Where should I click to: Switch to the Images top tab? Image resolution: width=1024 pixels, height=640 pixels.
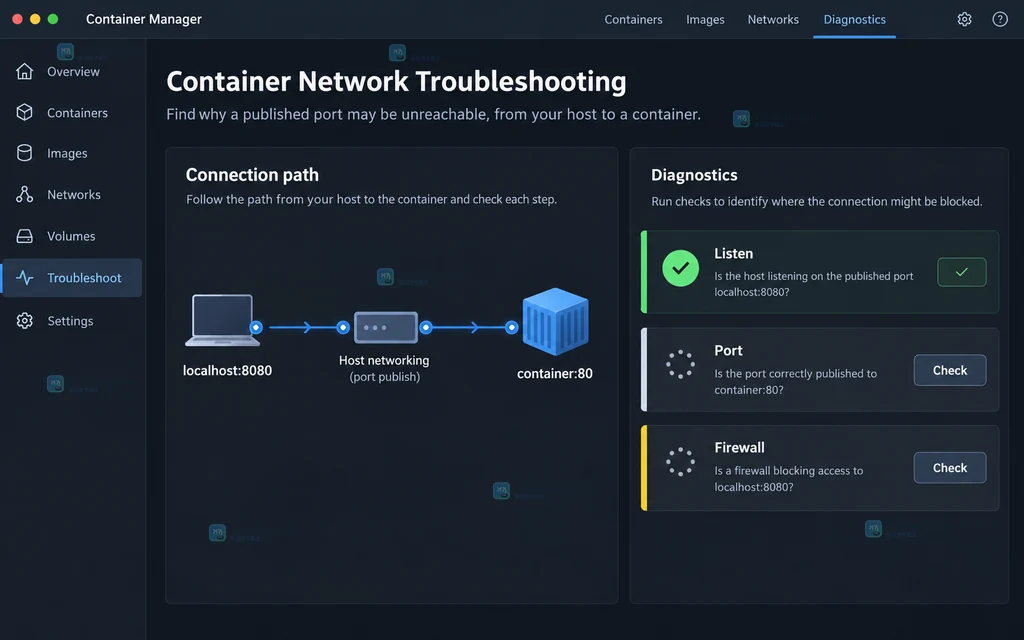coord(705,20)
